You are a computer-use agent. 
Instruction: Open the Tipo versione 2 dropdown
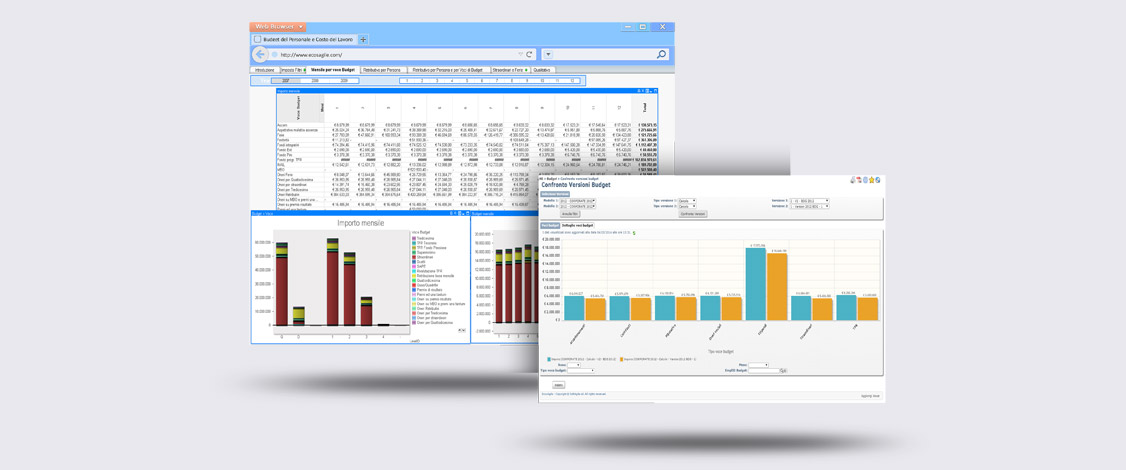[x=693, y=206]
